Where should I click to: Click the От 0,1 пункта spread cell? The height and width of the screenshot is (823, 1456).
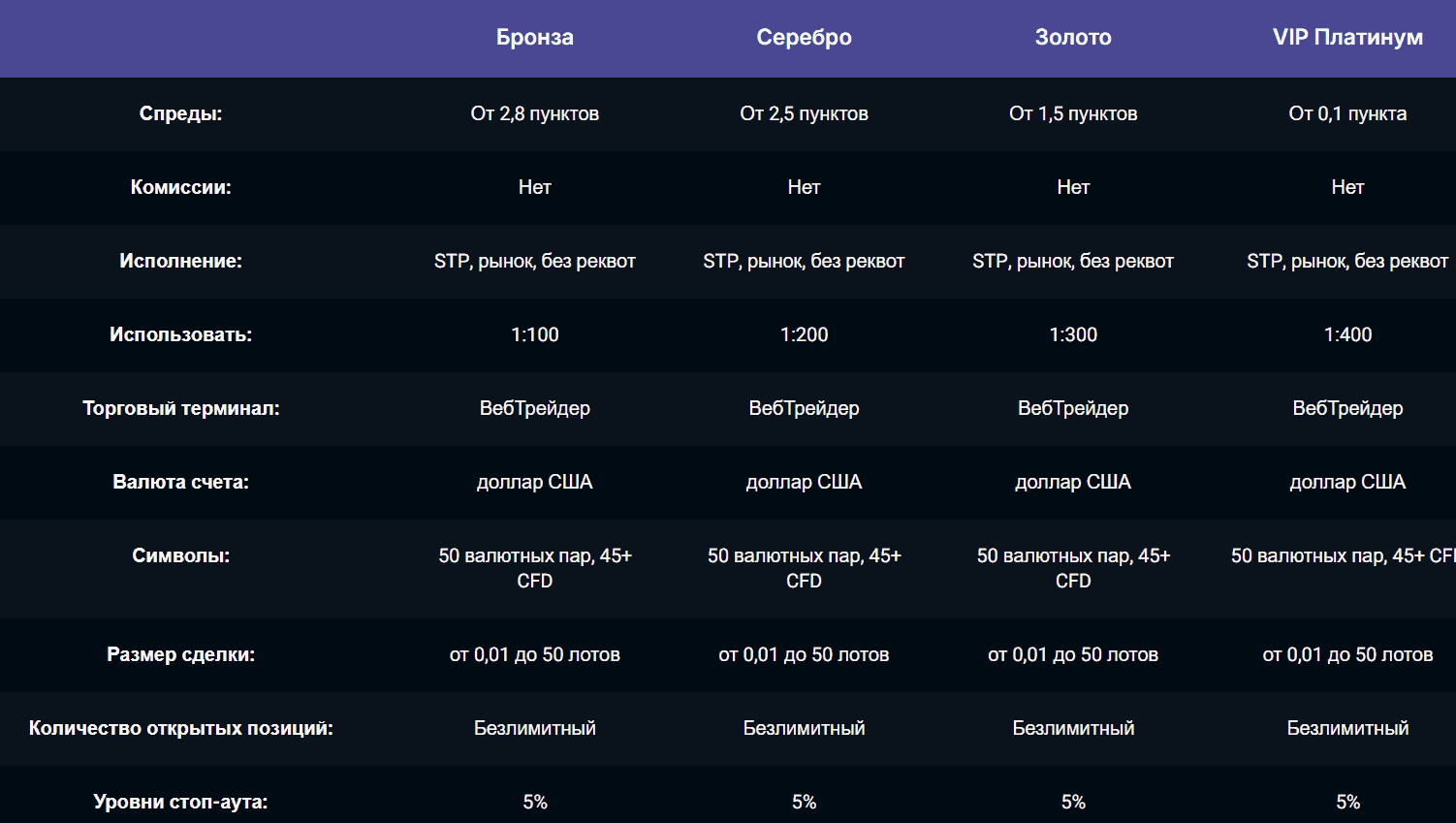1347,113
